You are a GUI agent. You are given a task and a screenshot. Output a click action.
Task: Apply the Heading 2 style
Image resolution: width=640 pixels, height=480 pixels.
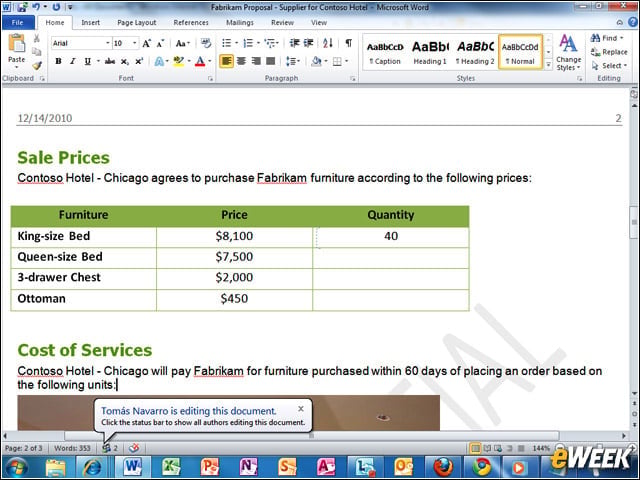click(475, 52)
